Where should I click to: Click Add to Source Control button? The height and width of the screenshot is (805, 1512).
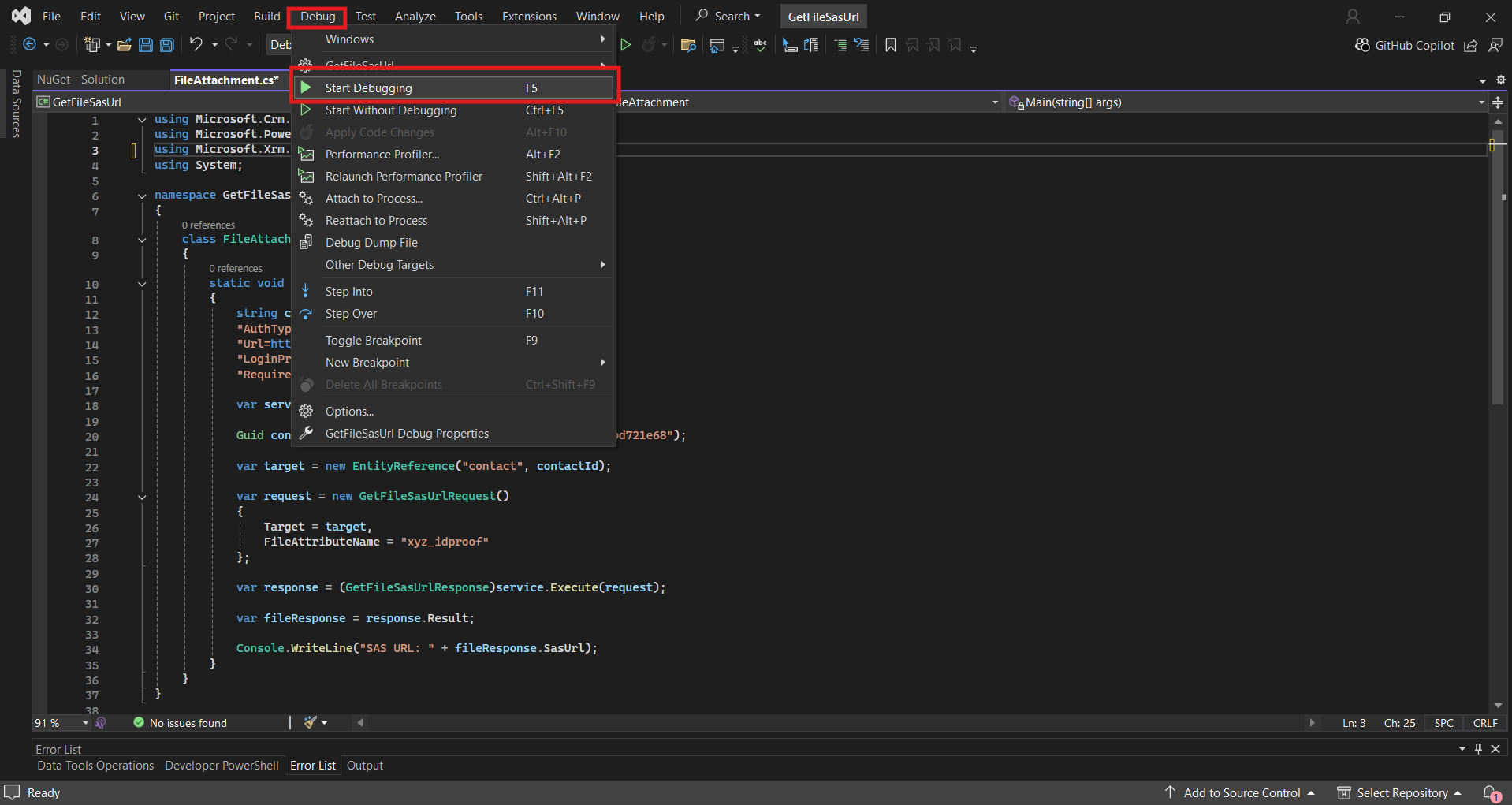1241,792
